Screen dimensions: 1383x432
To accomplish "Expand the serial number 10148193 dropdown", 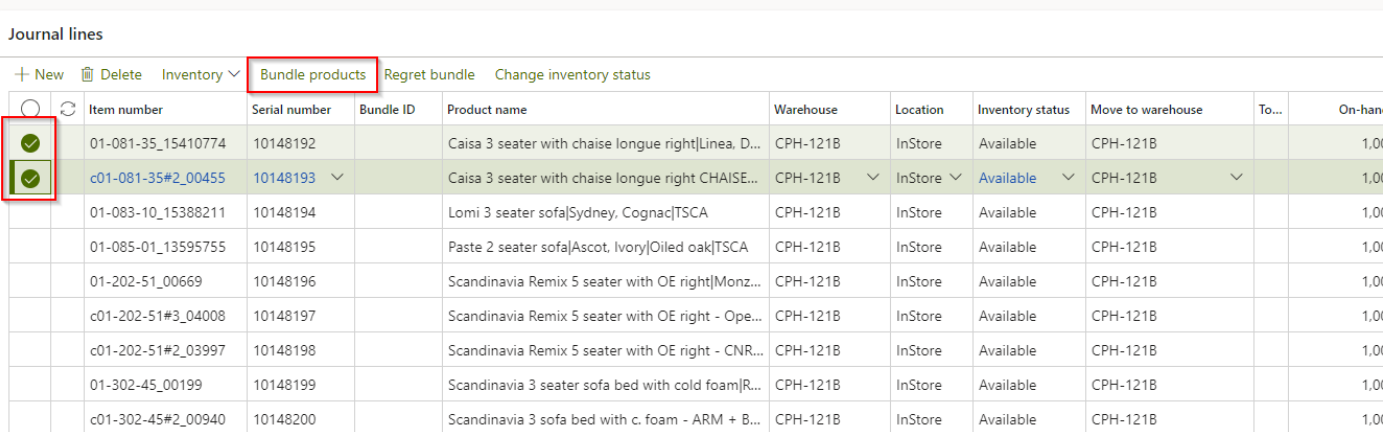I will click(x=336, y=178).
